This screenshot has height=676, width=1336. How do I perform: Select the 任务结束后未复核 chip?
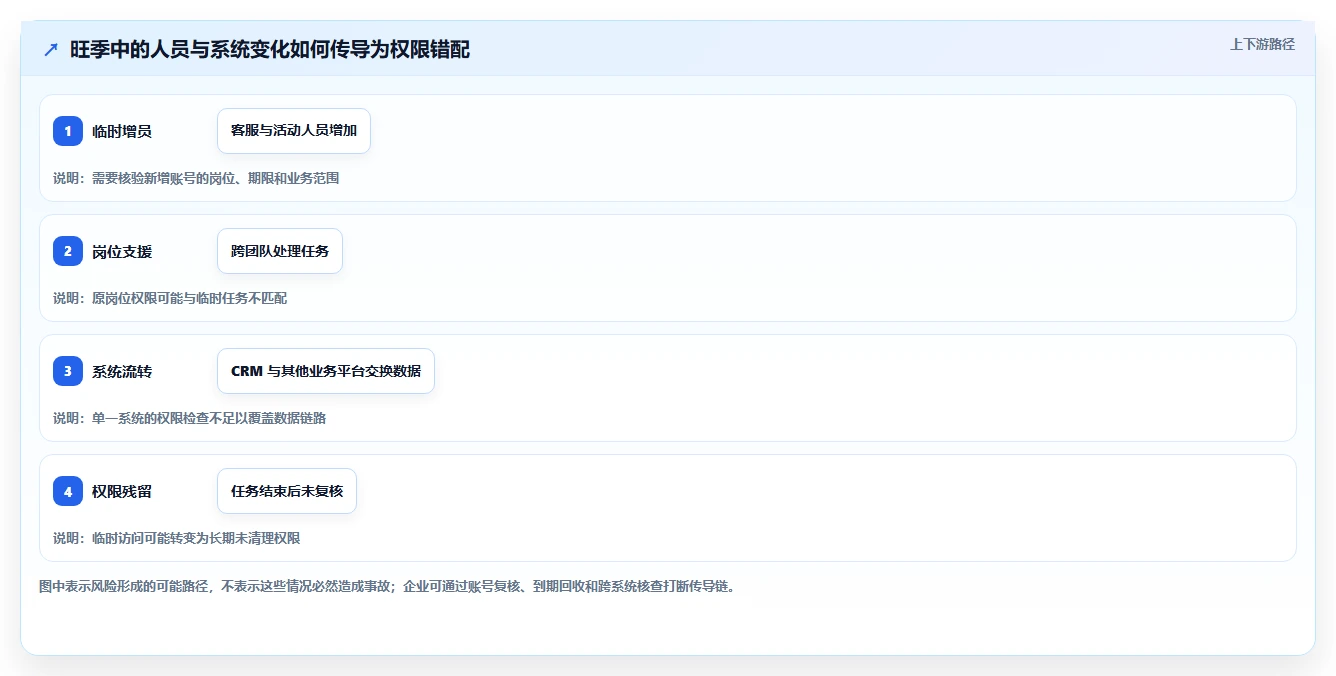click(287, 491)
